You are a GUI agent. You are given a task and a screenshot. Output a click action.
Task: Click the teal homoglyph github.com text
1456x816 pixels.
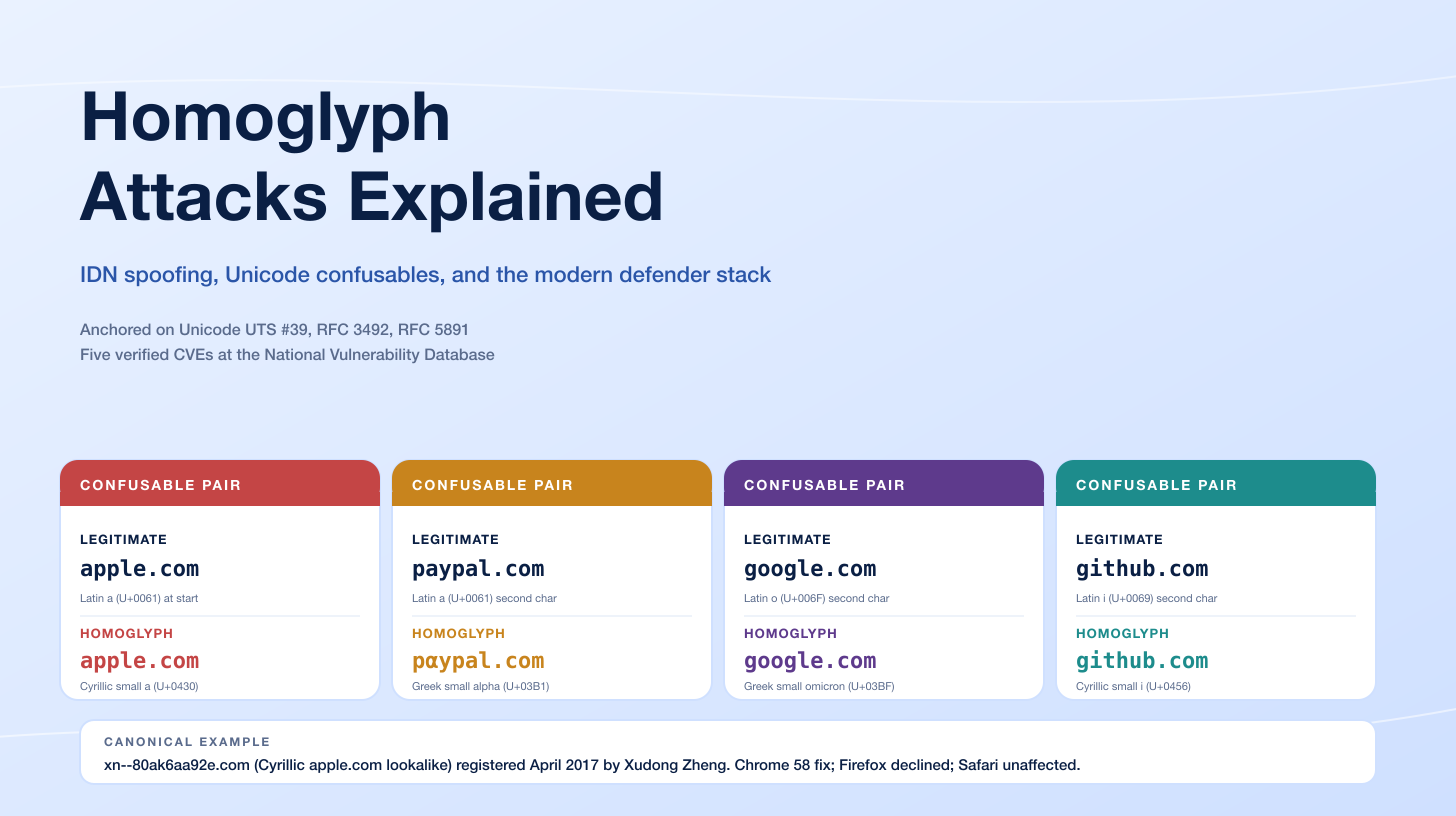click(x=1142, y=661)
